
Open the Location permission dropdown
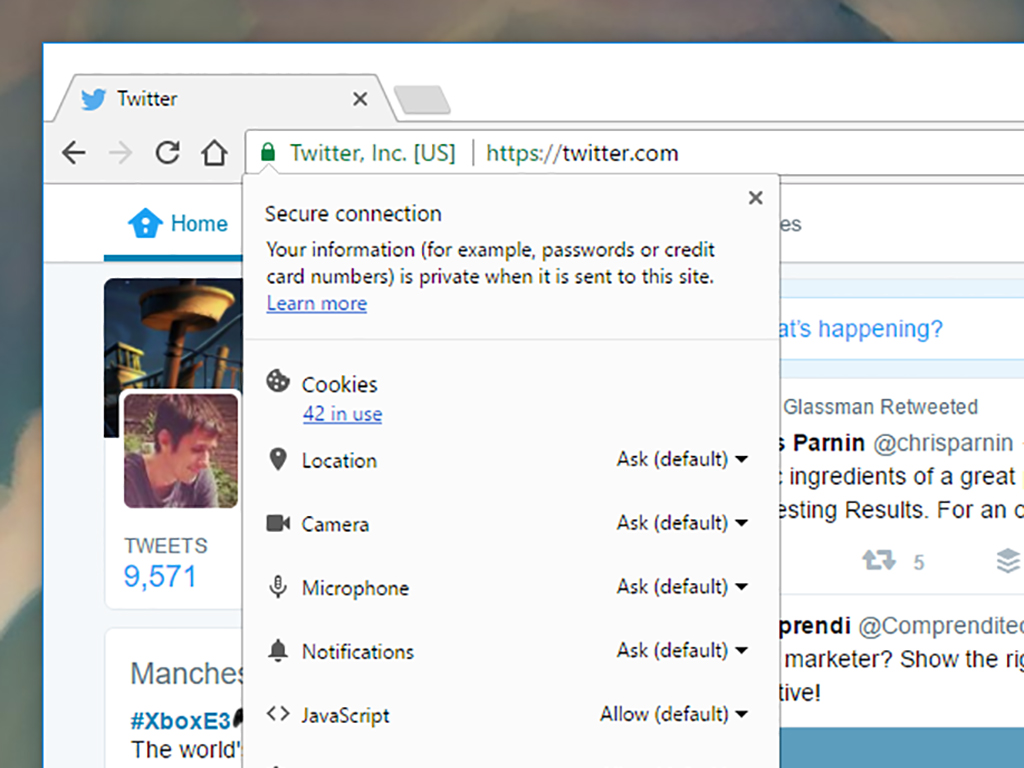coord(682,460)
